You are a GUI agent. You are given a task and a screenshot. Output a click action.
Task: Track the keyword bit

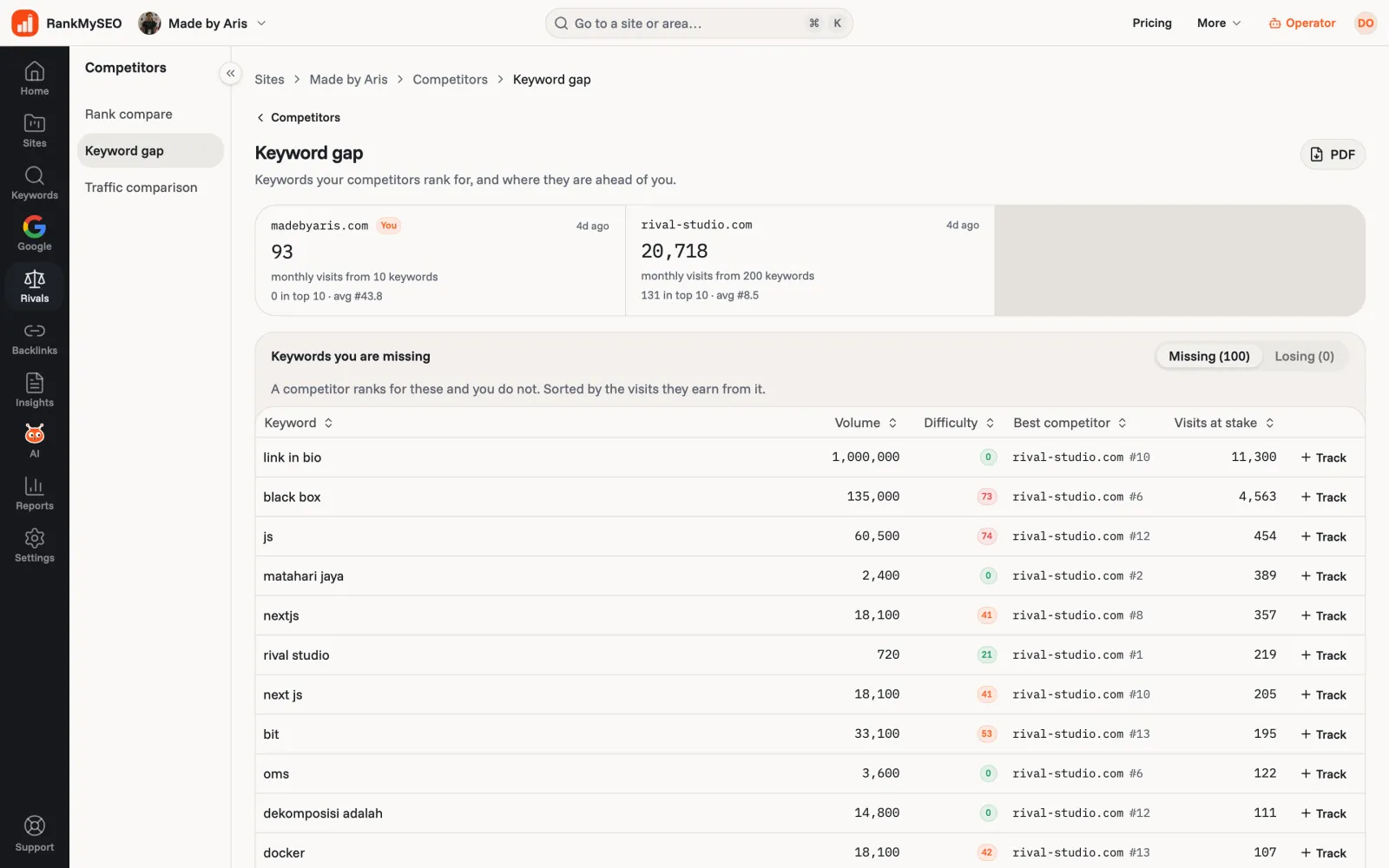coord(1323,734)
